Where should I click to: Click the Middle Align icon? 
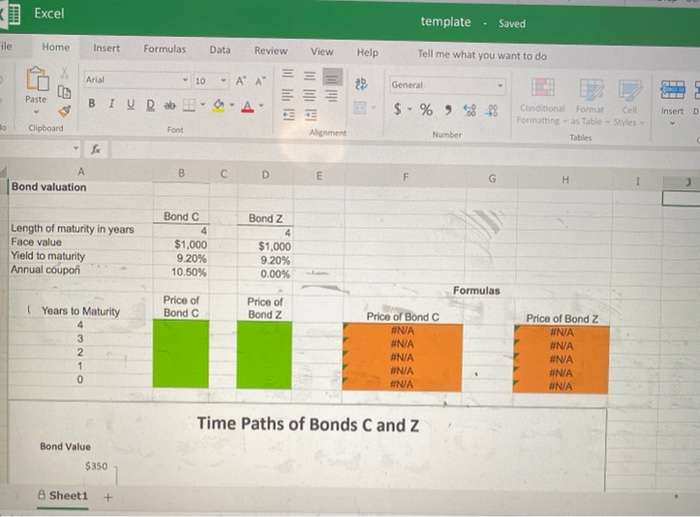[309, 76]
